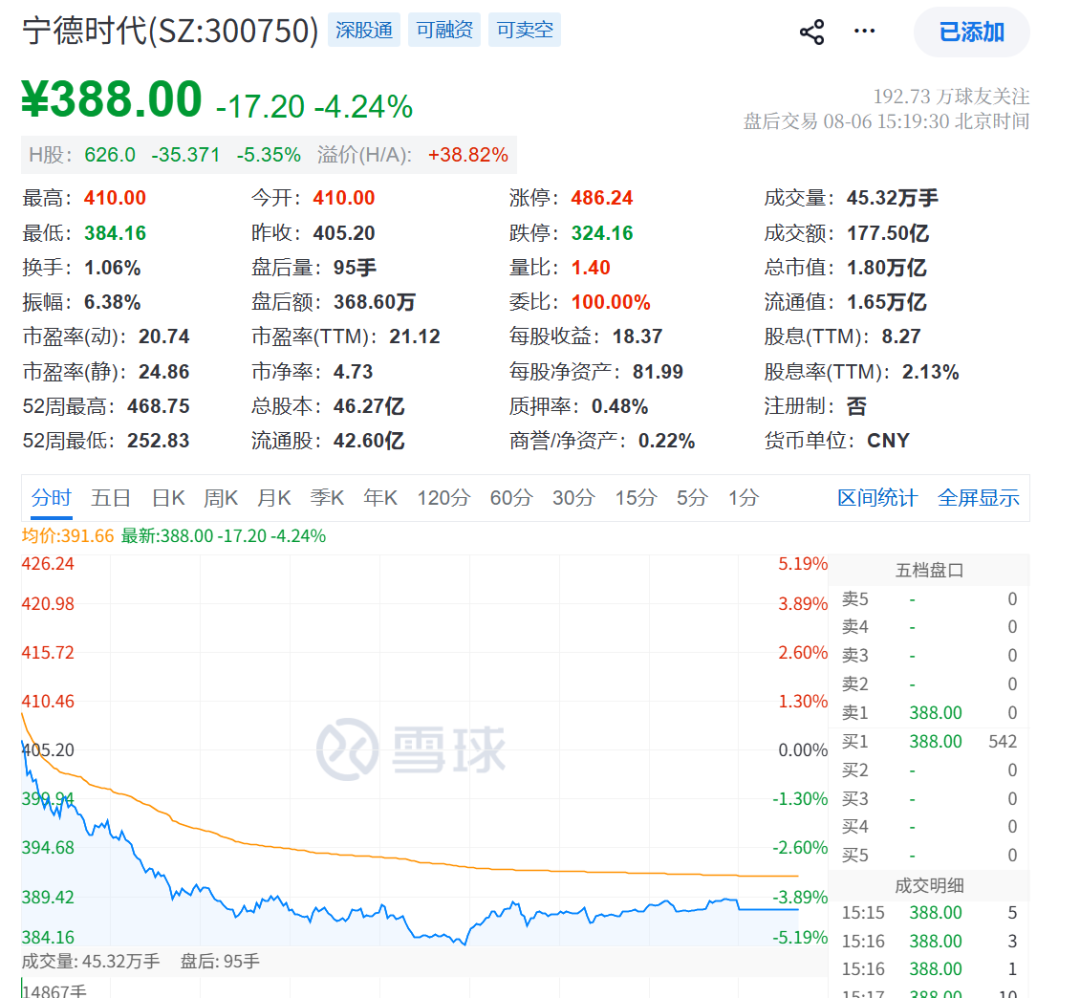Viewport: 1080px width, 998px height.
Task: Click the H股 price 626.0
Action: pos(110,154)
